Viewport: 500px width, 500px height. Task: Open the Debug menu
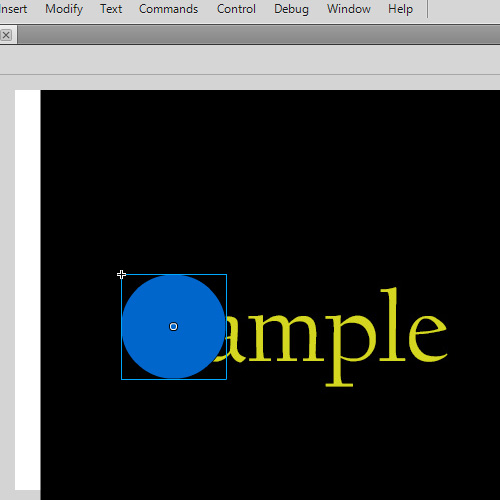pos(291,9)
